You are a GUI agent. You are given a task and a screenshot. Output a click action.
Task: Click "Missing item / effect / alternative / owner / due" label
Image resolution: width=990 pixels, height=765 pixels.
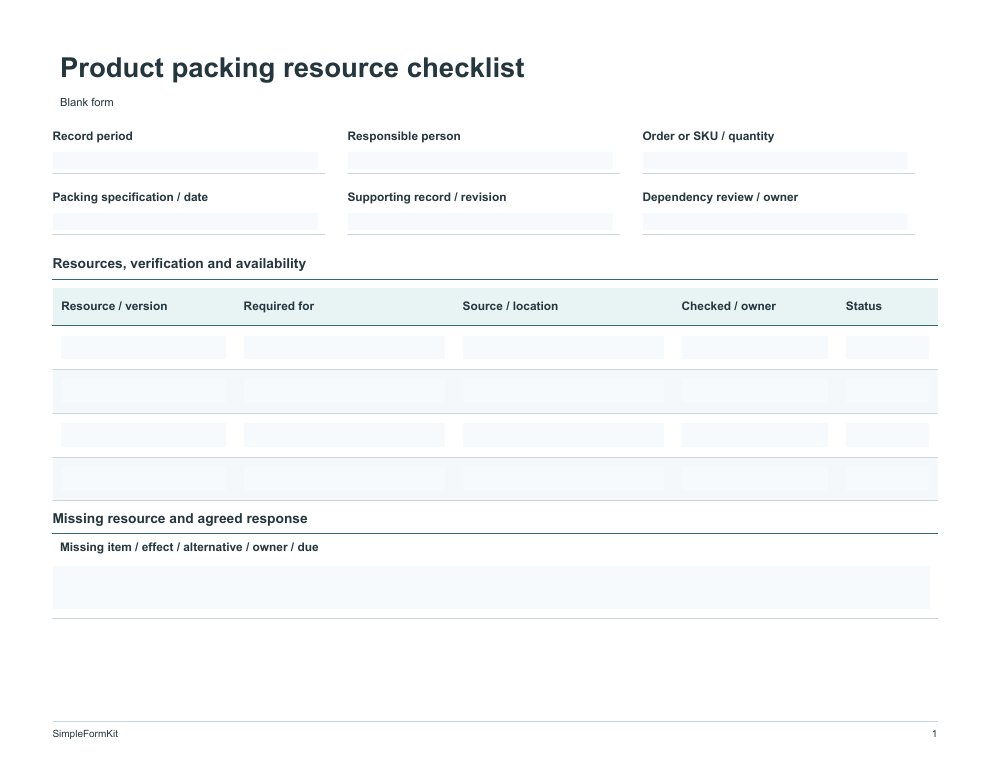tap(189, 547)
